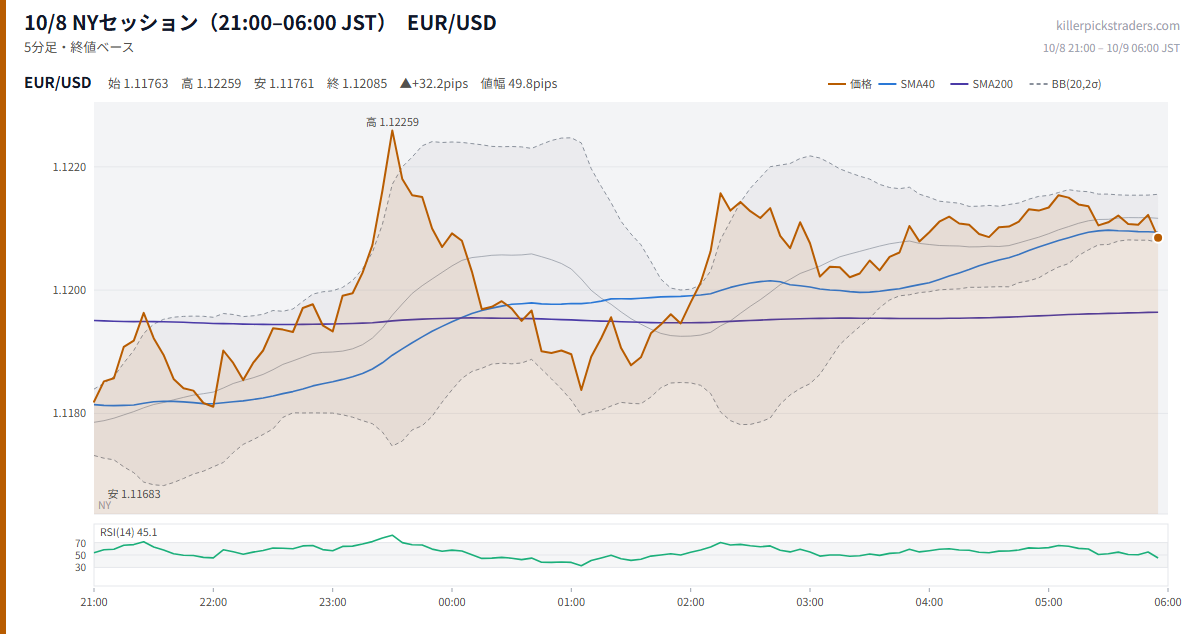Viewport: 1200px width, 634px height.
Task: Click the RSI axis label 30
Action: [81, 567]
